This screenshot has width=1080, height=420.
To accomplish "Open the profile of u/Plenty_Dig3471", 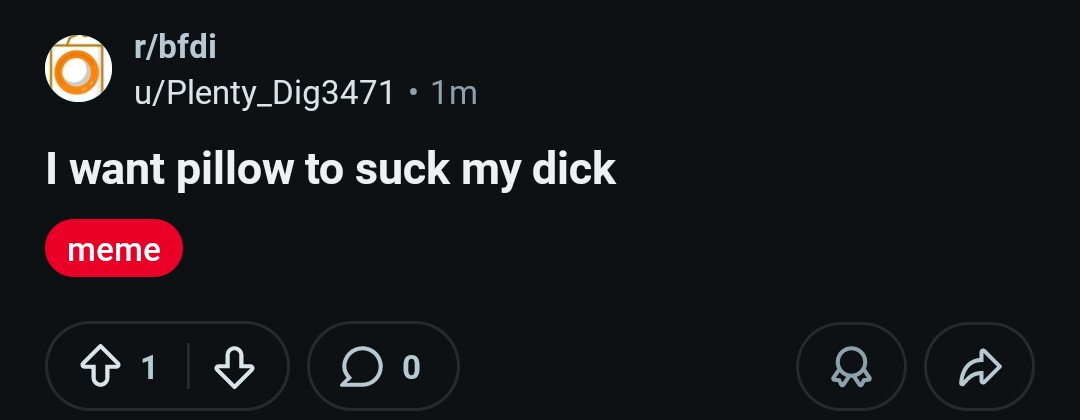I will [x=264, y=93].
